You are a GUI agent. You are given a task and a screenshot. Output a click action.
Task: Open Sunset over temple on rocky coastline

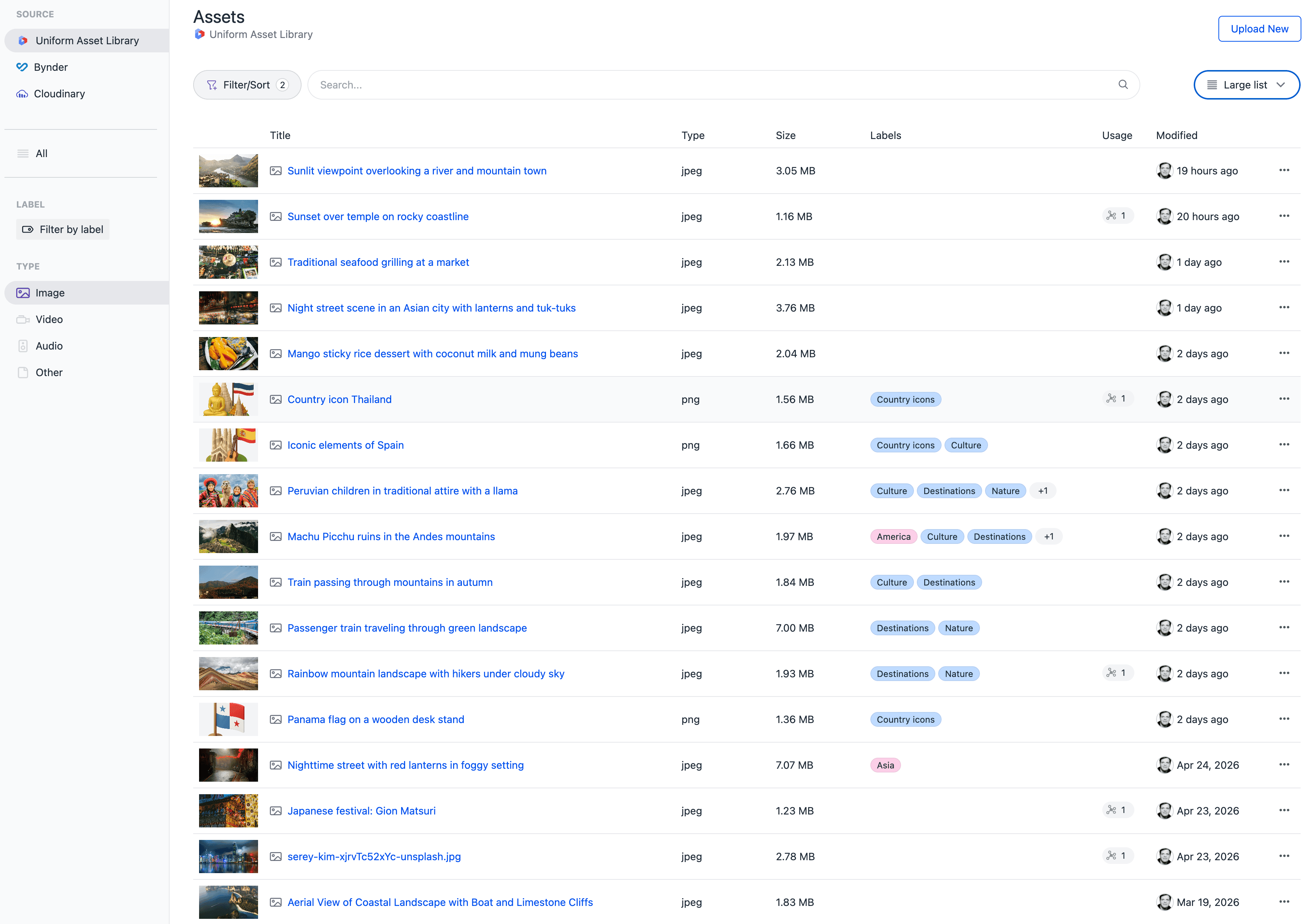[378, 216]
